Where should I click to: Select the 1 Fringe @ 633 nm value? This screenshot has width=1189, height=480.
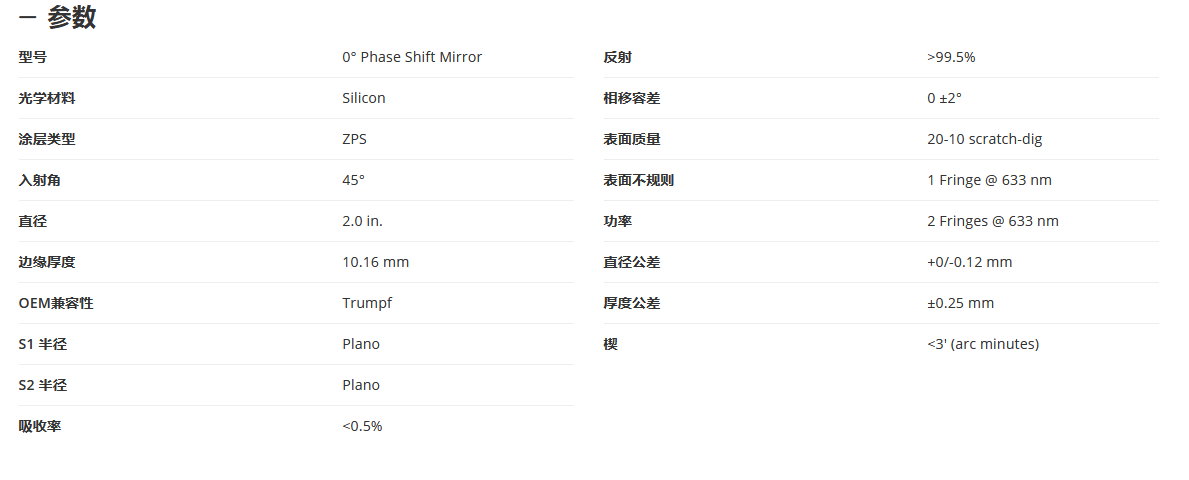click(x=989, y=180)
